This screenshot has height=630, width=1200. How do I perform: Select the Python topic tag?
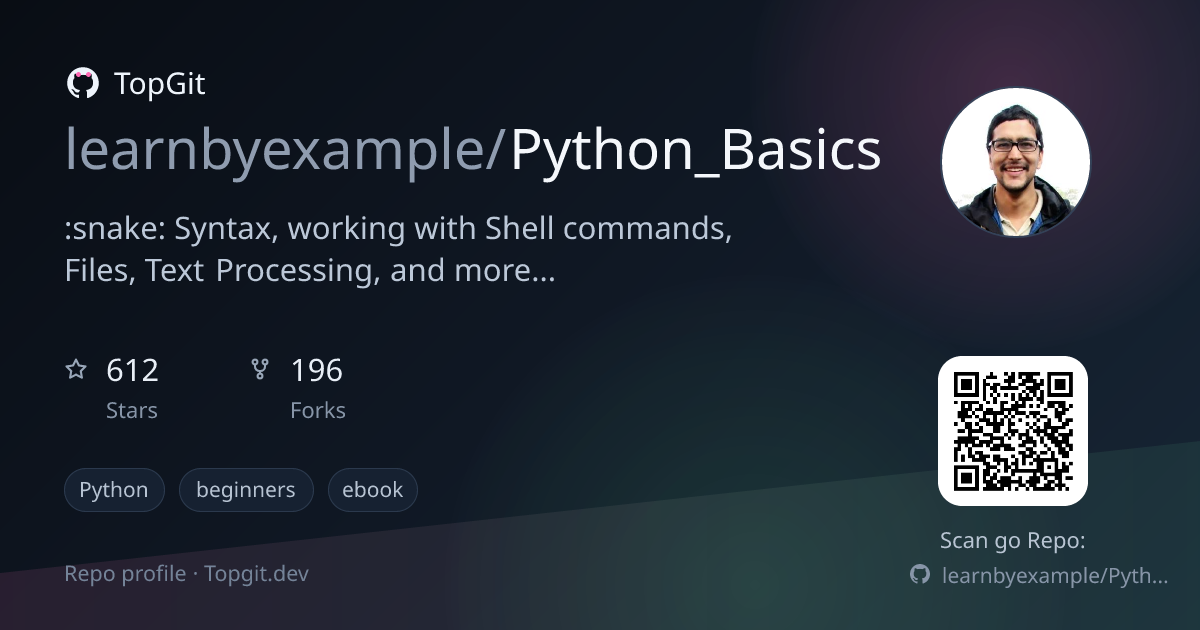tap(114, 490)
